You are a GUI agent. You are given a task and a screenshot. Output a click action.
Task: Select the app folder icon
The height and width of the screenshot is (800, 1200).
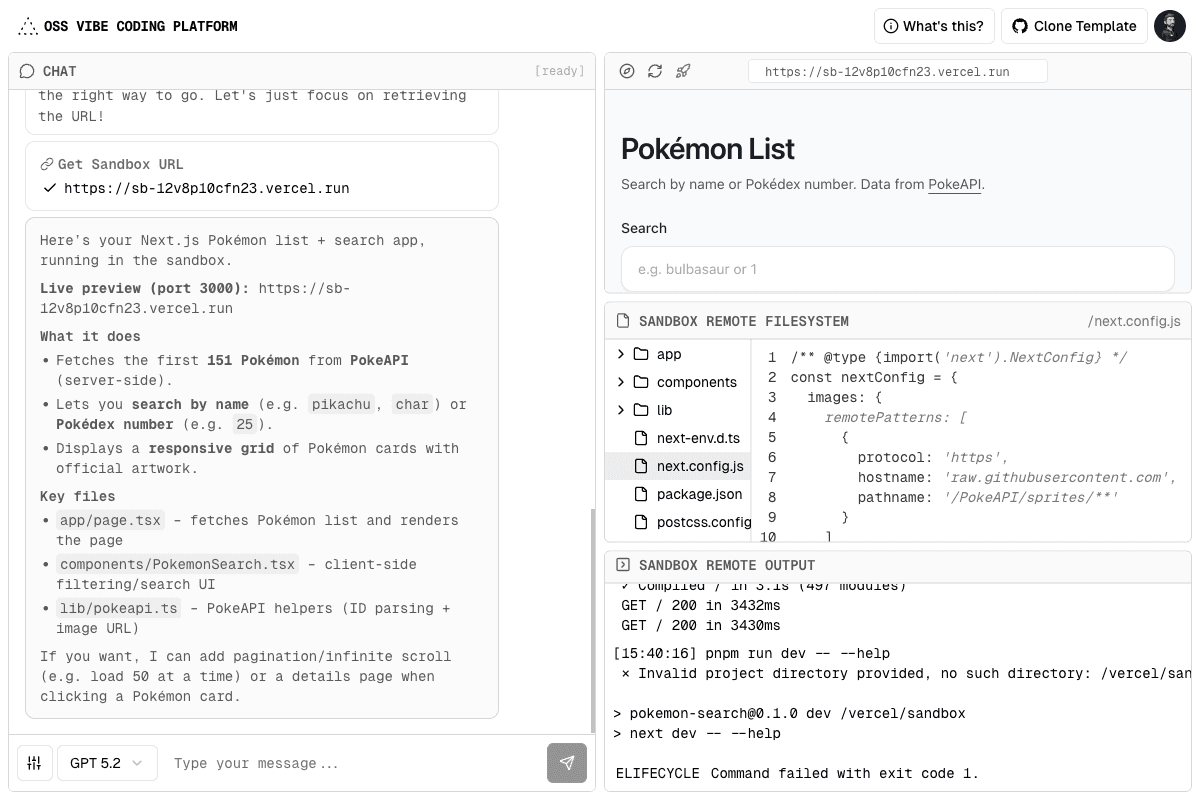tap(641, 354)
